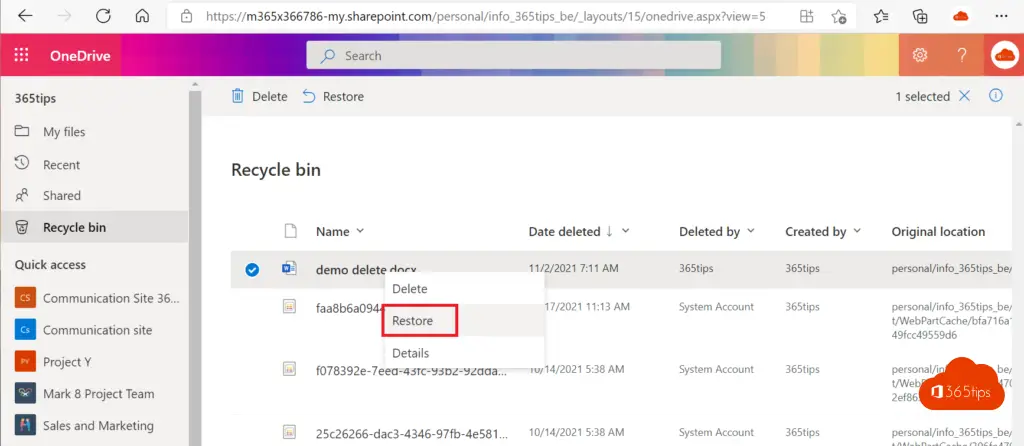Image resolution: width=1024 pixels, height=446 pixels.
Task: Click the sidebar vertical scrollbar
Action: [x=194, y=261]
